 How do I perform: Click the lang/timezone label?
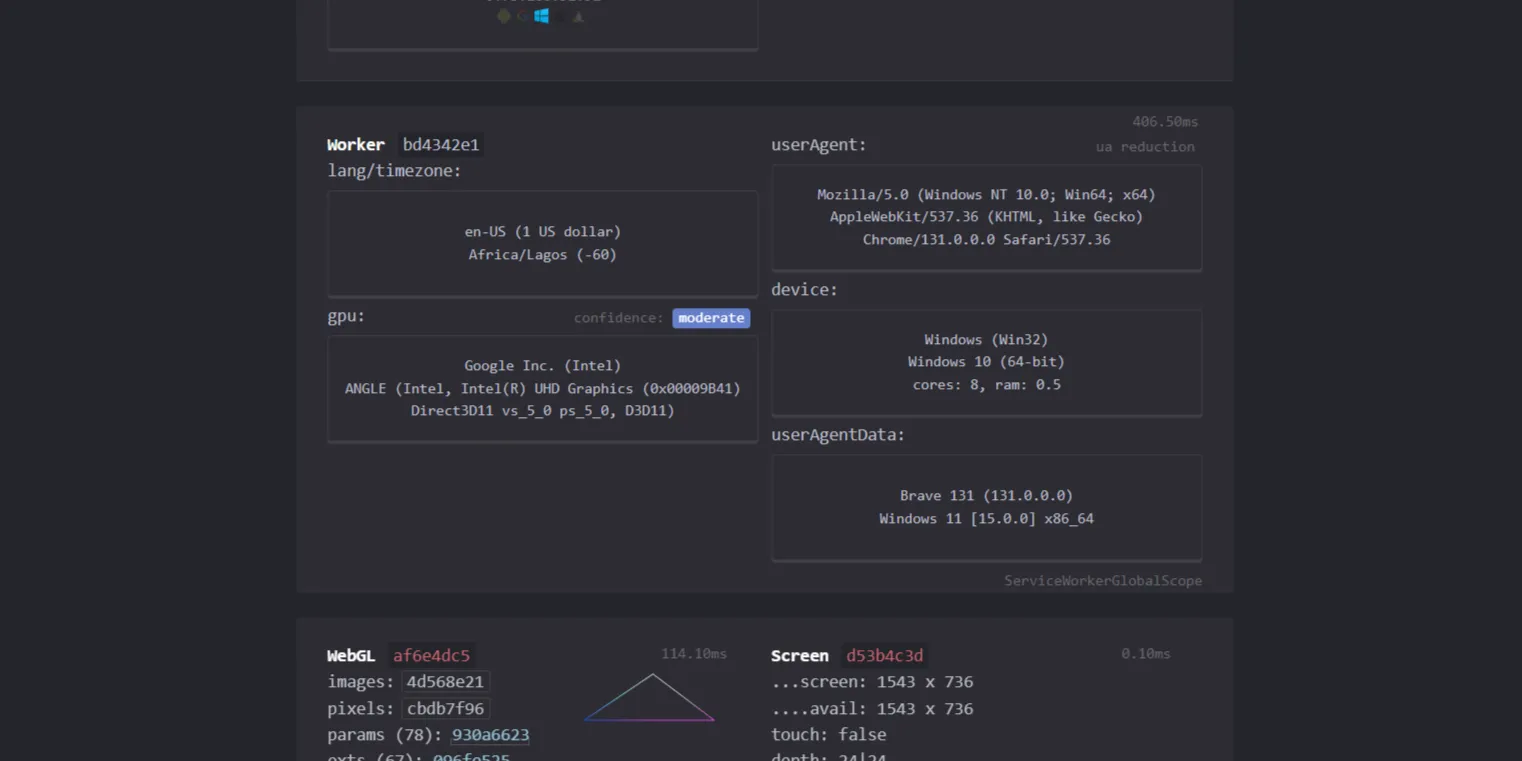tap(395, 171)
